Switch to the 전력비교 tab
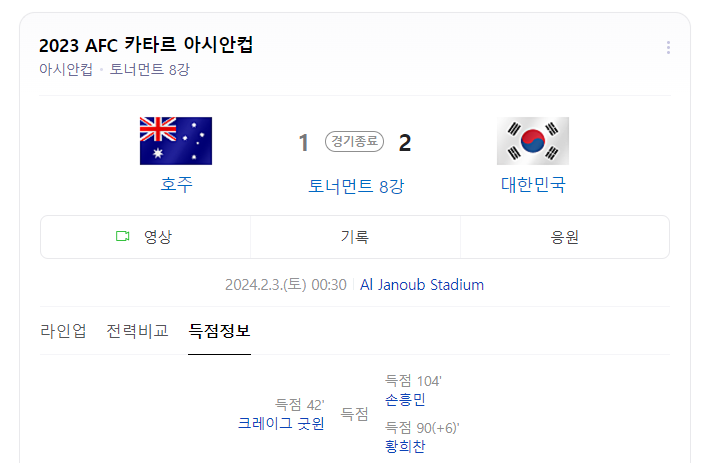The height and width of the screenshot is (463, 703). 137,331
